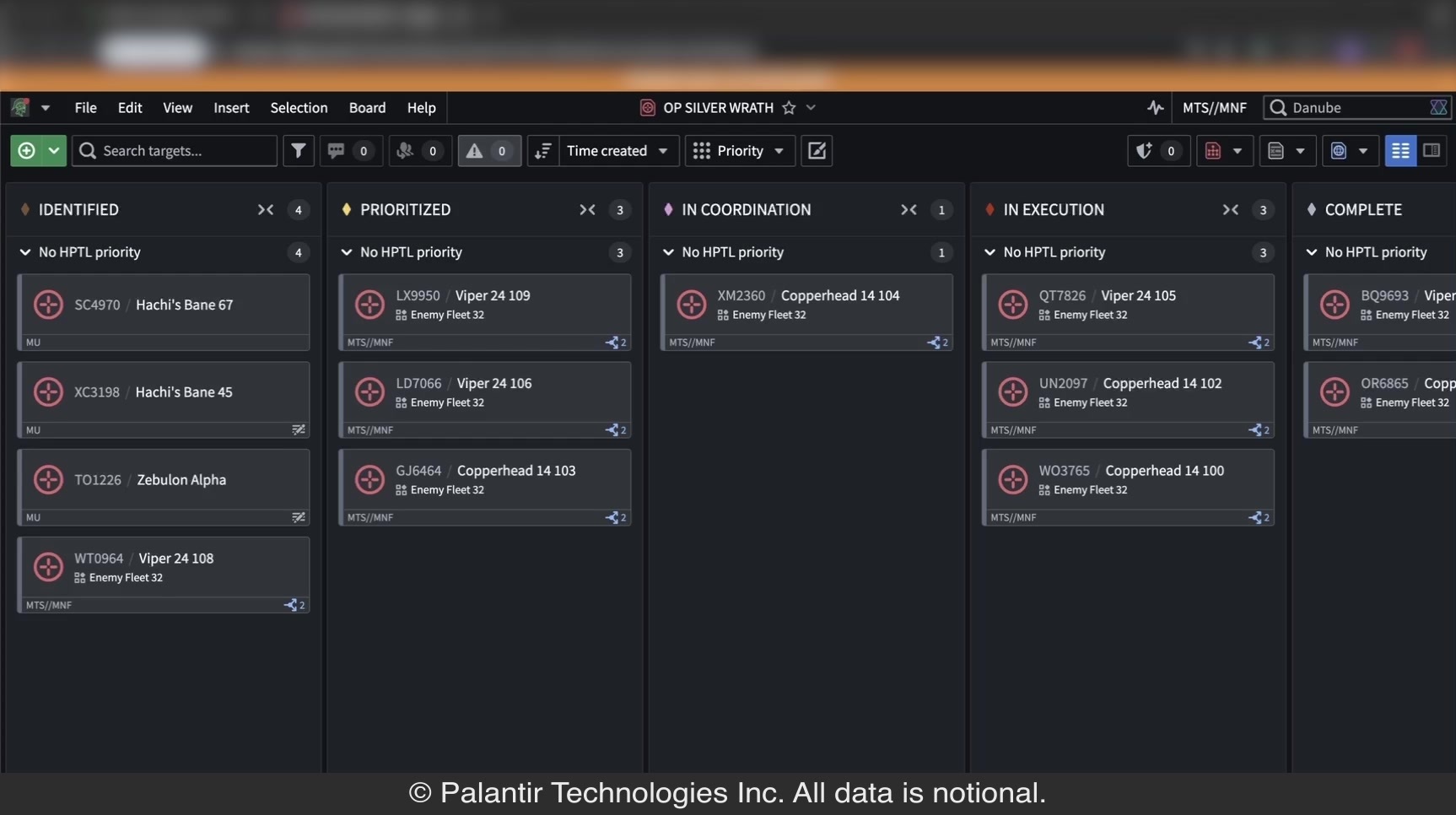Click the IN EXECUTION red diamond marker
The width and height of the screenshot is (1456, 815).
(x=990, y=209)
